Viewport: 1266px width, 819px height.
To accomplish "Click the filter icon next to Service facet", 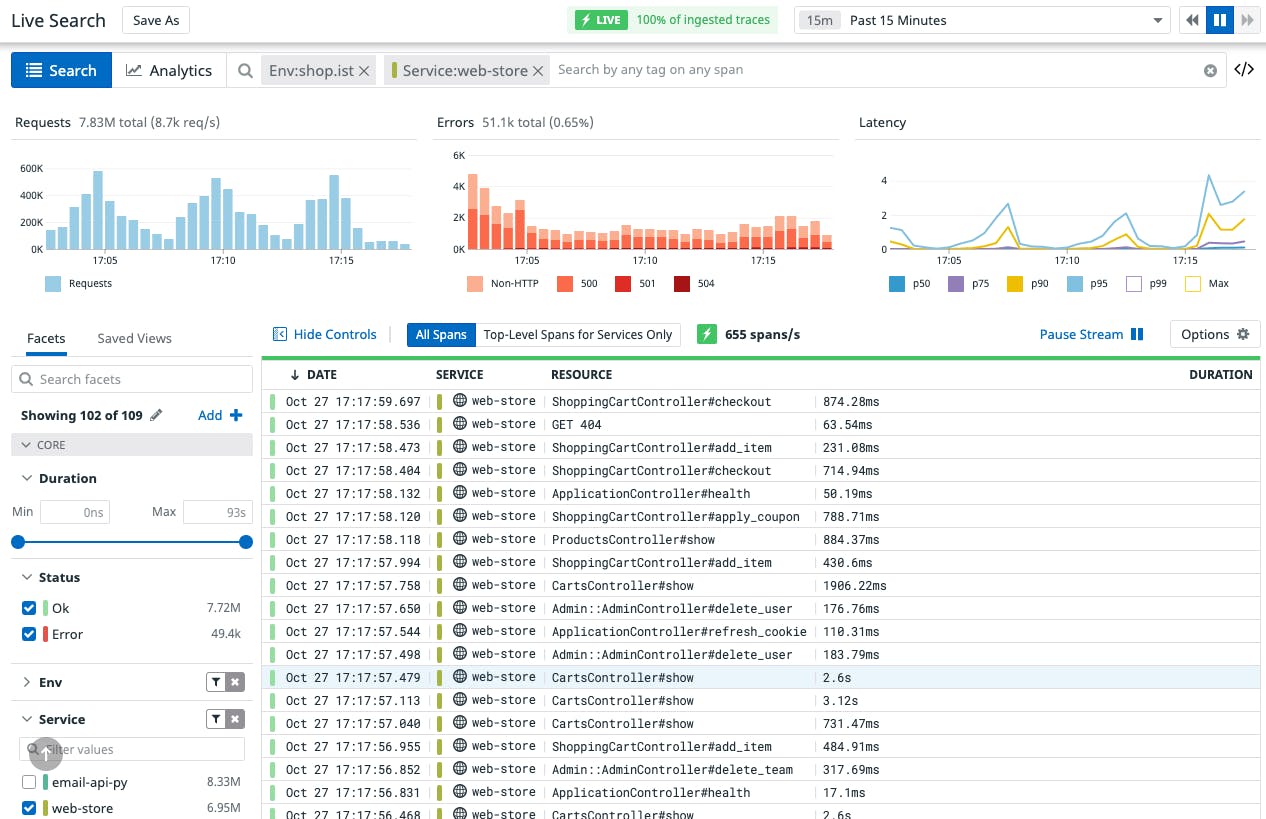I will pyautogui.click(x=215, y=719).
